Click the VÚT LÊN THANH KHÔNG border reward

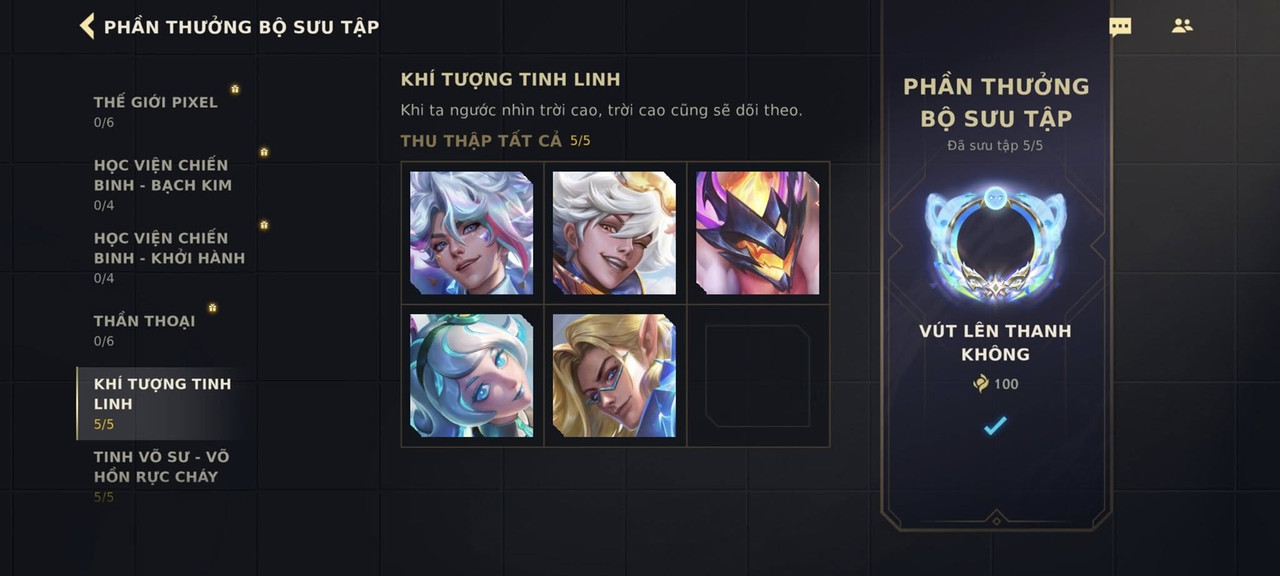995,244
